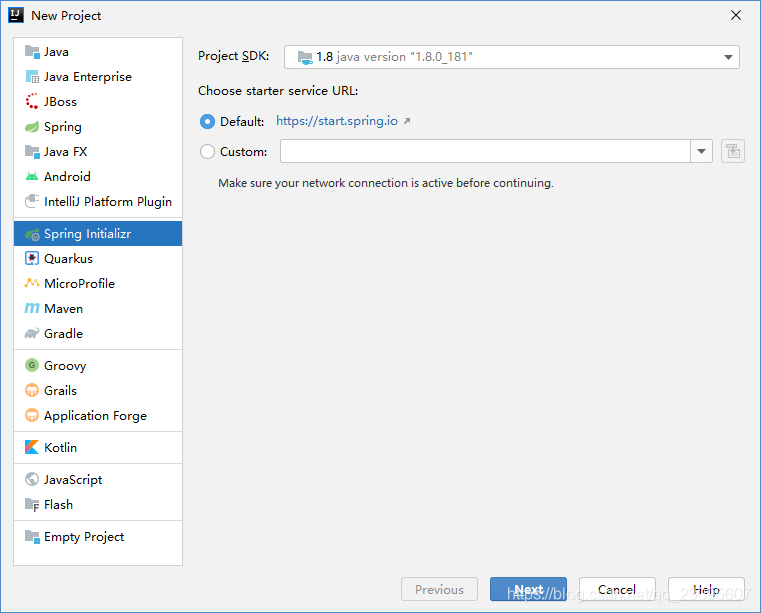Click the "Project SDK:" label

[x=233, y=56]
